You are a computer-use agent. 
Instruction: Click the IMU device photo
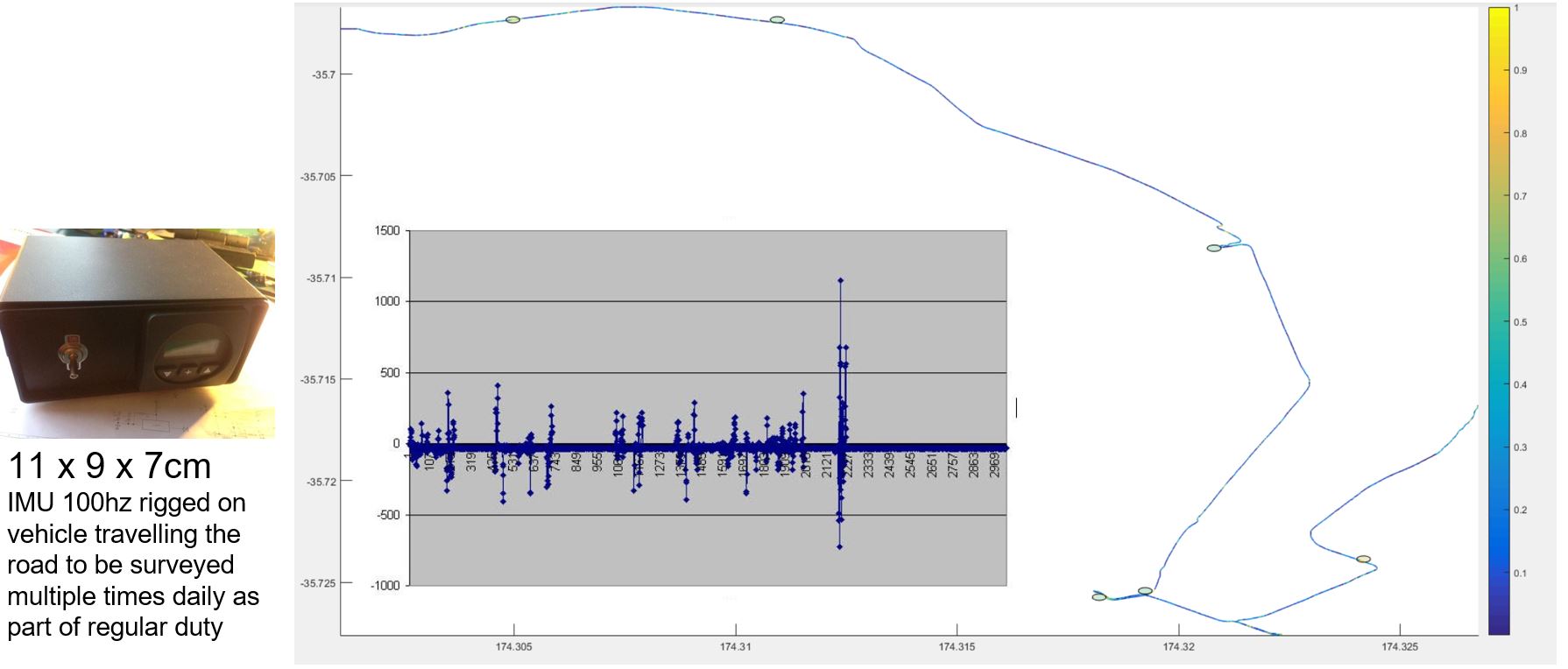(x=138, y=333)
